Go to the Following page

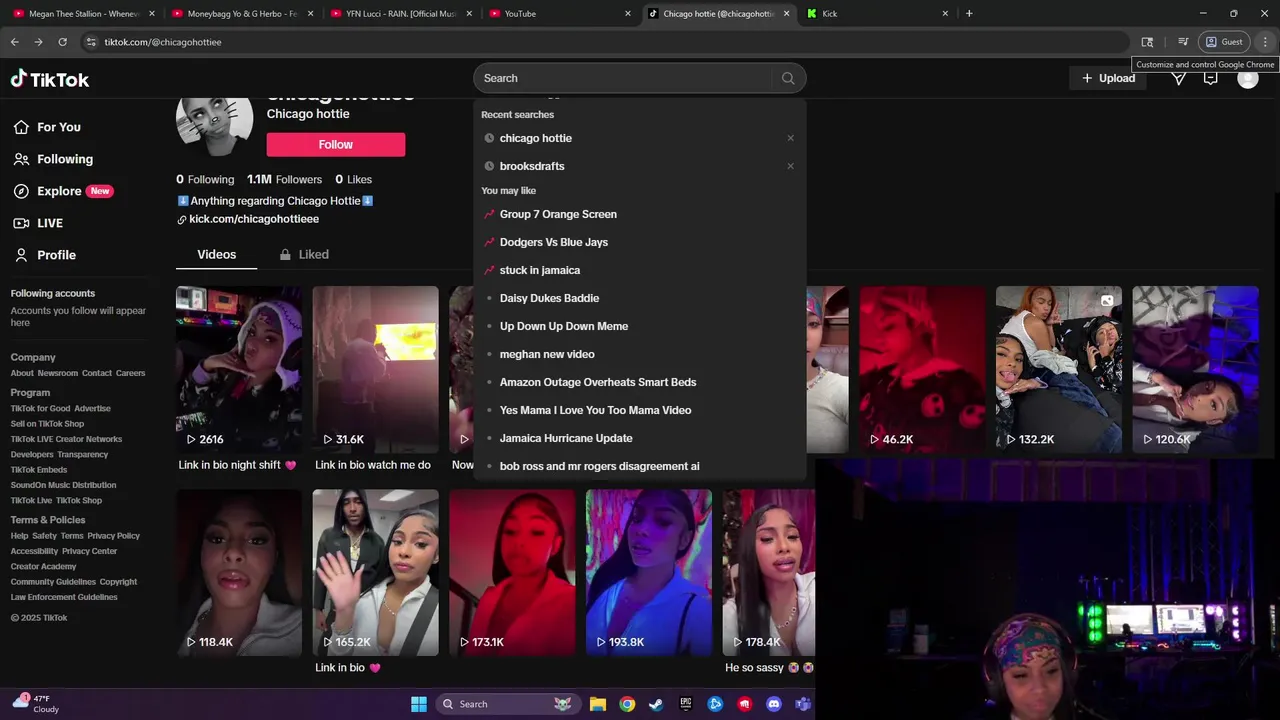(53, 159)
